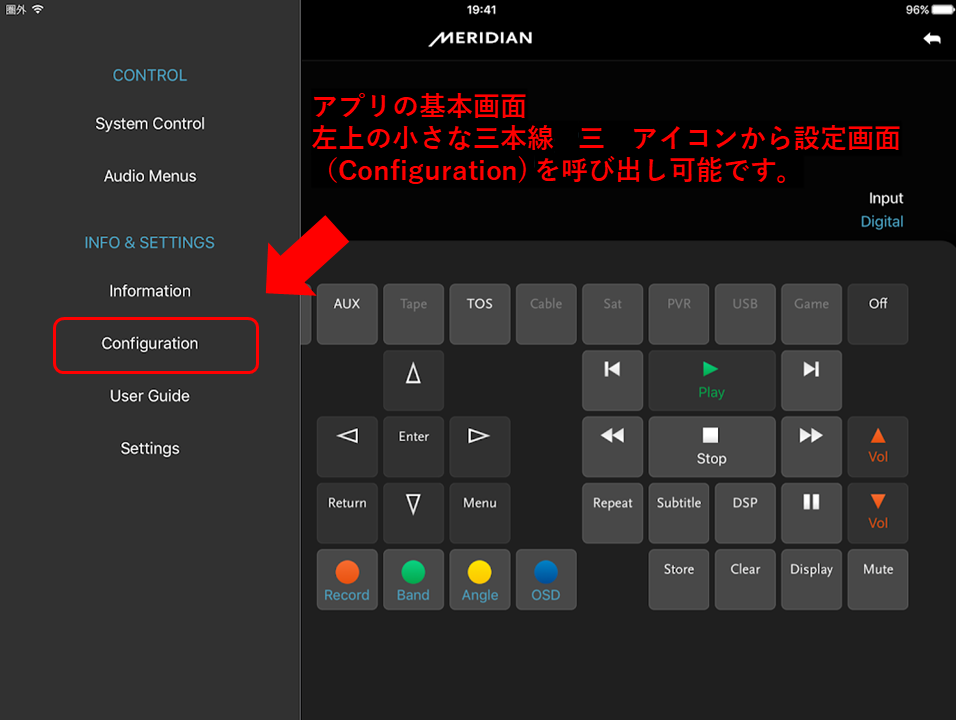956x720 pixels.
Task: Skip to previous track
Action: (613, 380)
